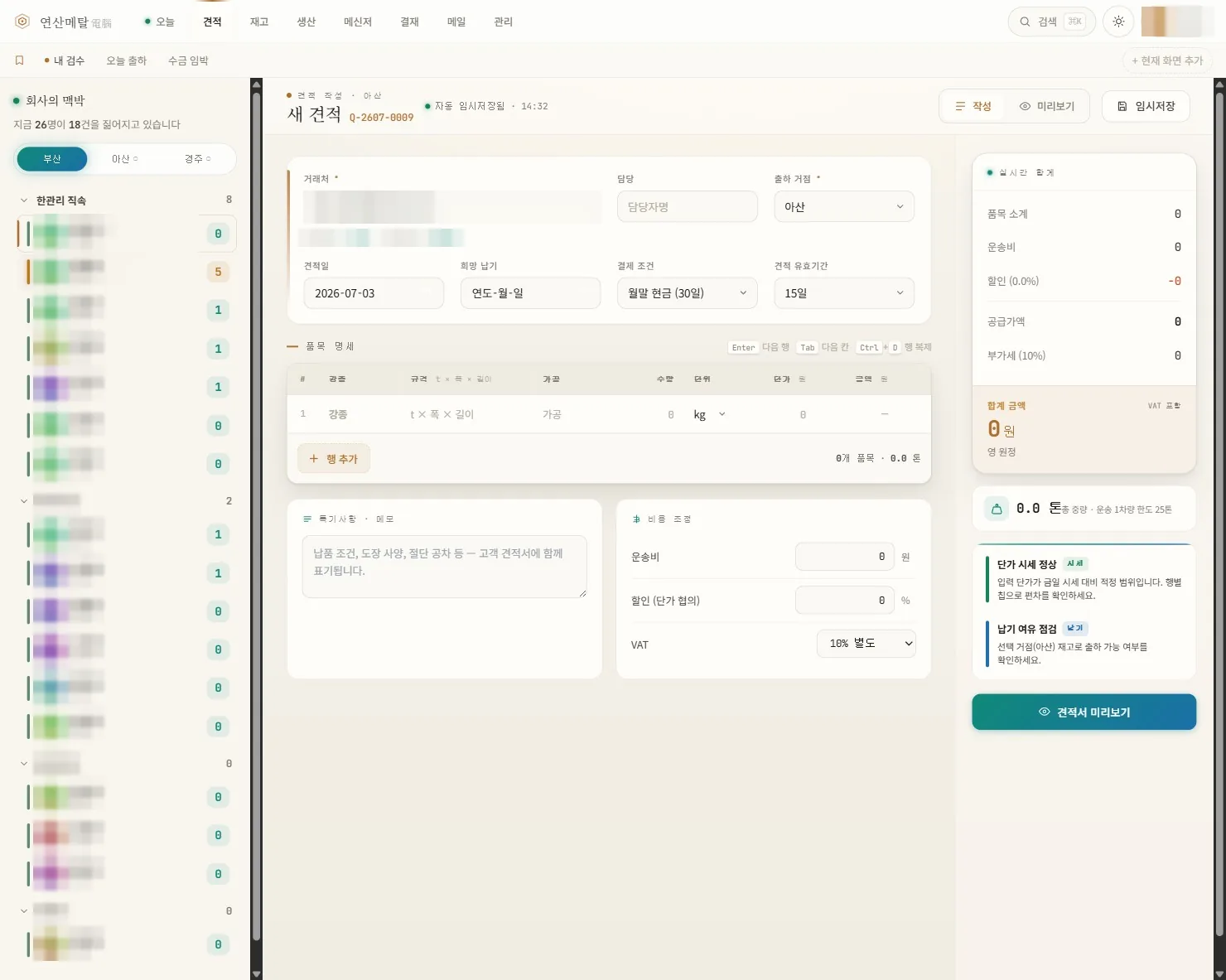Switch to 미리보기 view mode
The width and height of the screenshot is (1226, 980).
coord(1047,106)
